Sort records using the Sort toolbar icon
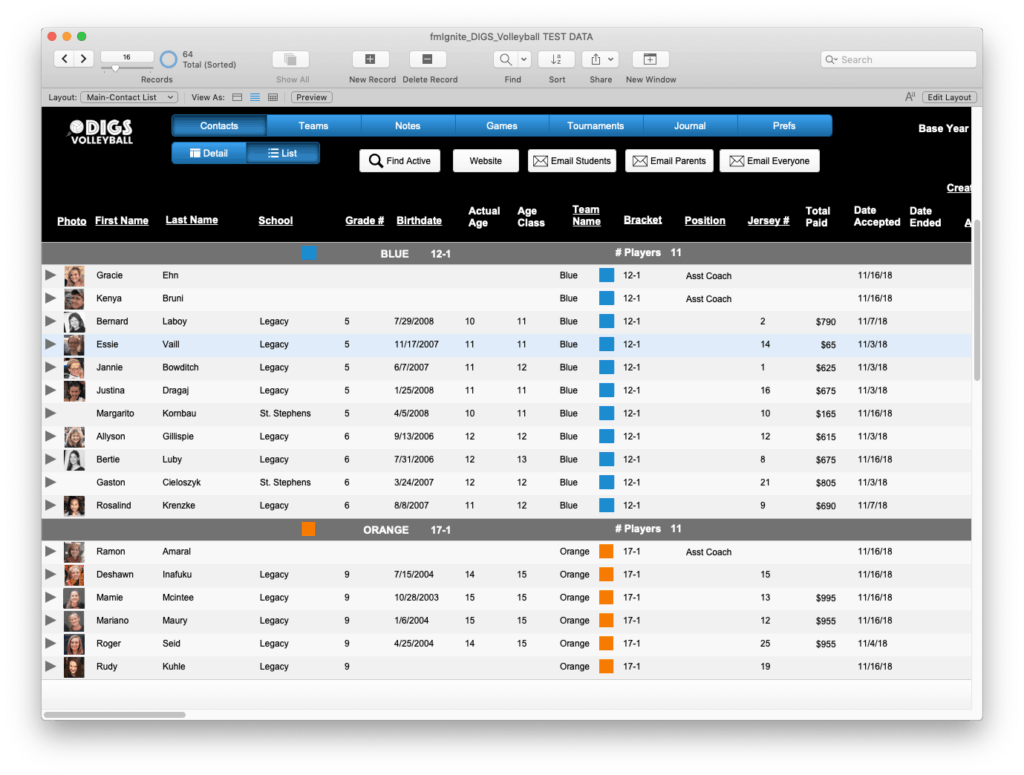Screen dimensions: 1024x775 click(556, 60)
